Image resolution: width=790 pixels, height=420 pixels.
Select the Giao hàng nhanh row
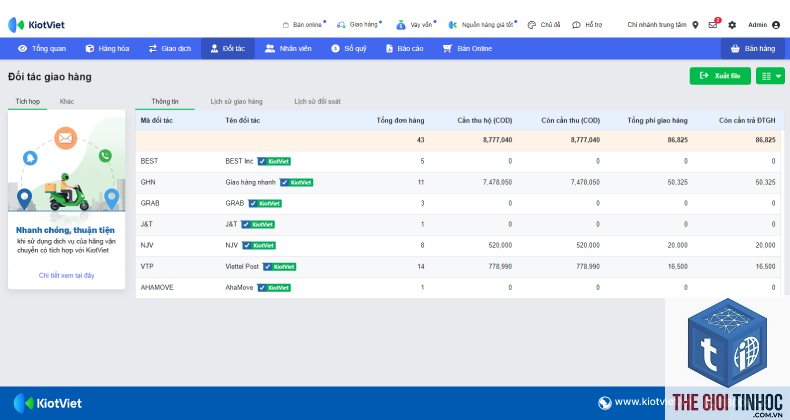pos(458,182)
